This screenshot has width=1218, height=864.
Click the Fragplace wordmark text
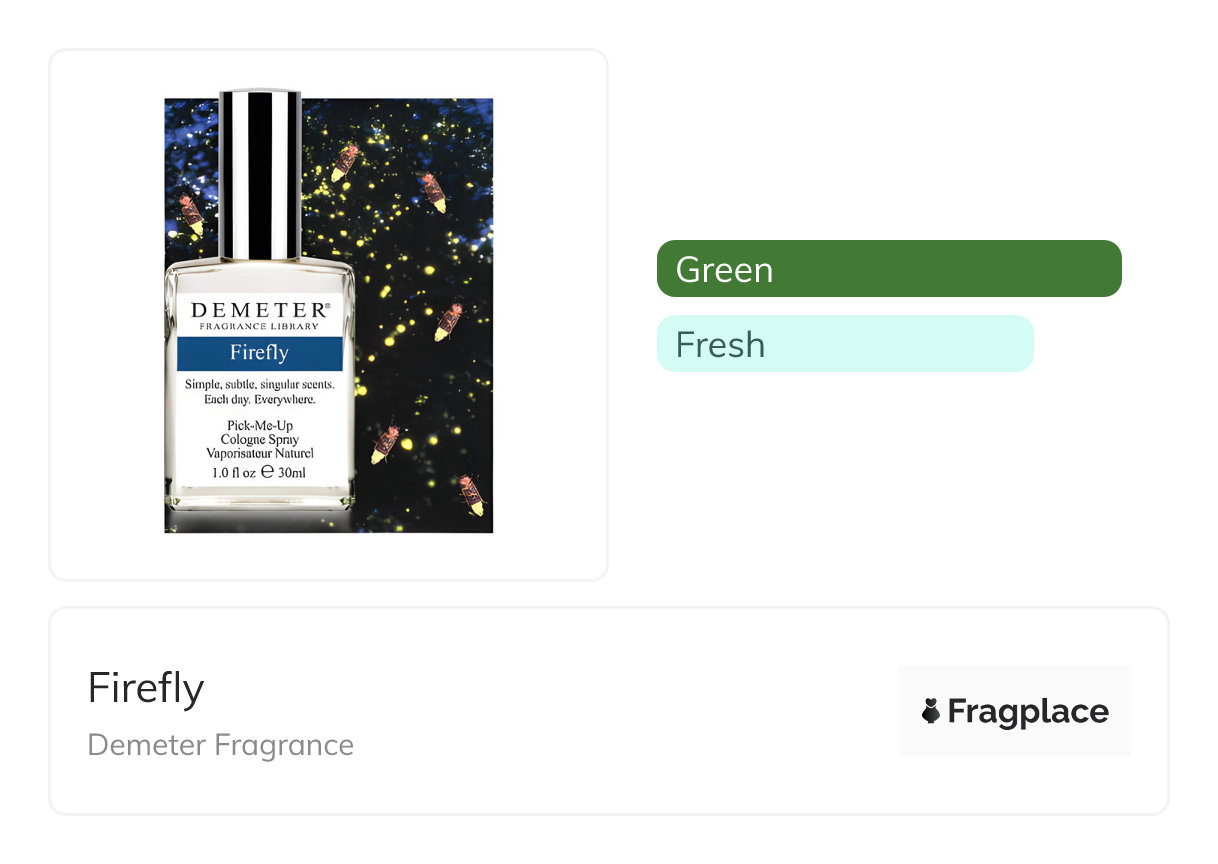pyautogui.click(x=1028, y=711)
